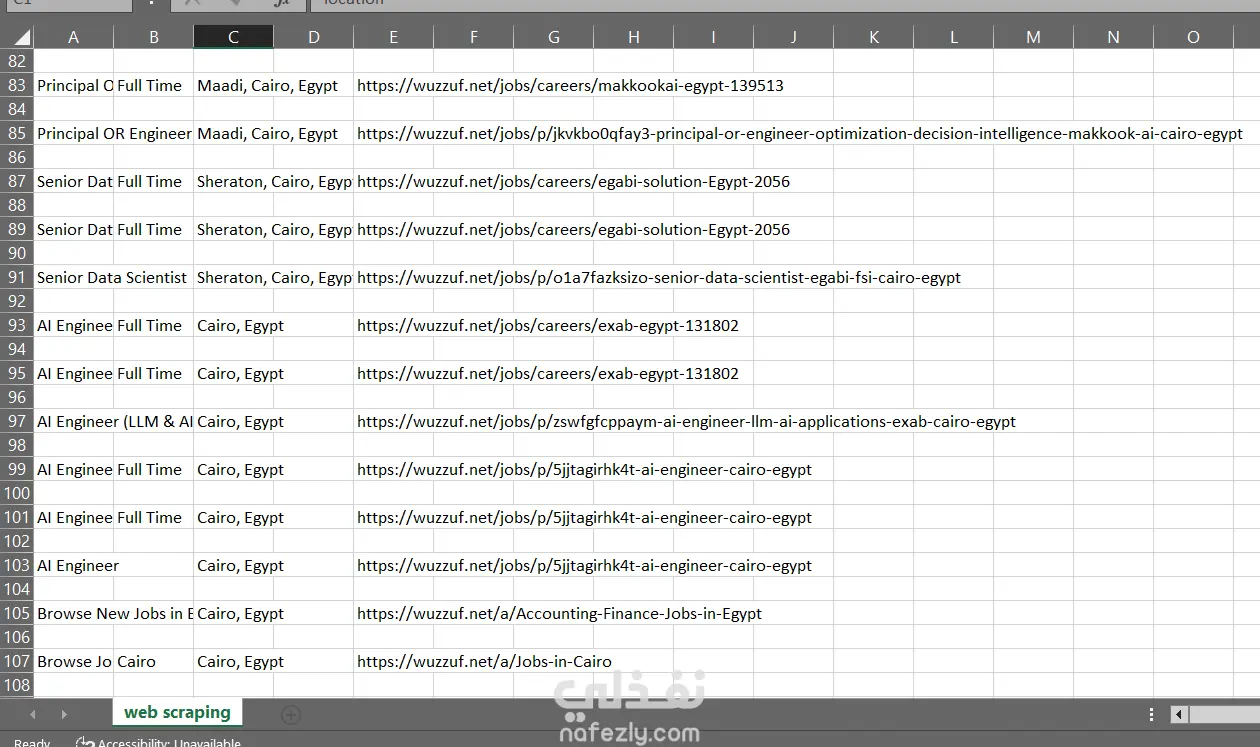This screenshot has width=1260, height=747.
Task: Click the Select All corner triangle
Action: 22,38
